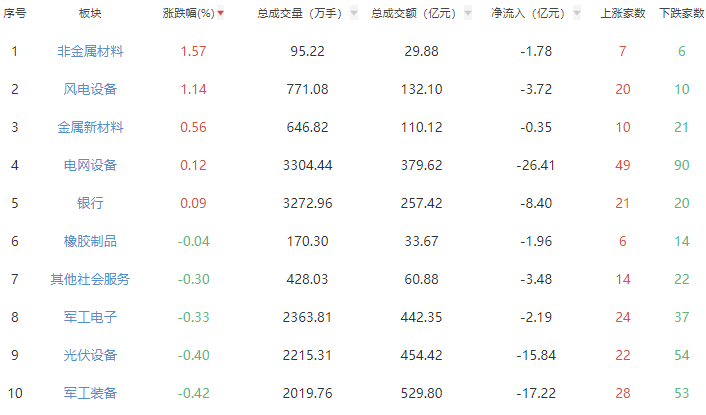Go to the 橡胶制品 sector page
706x415 pixels.
[90, 241]
